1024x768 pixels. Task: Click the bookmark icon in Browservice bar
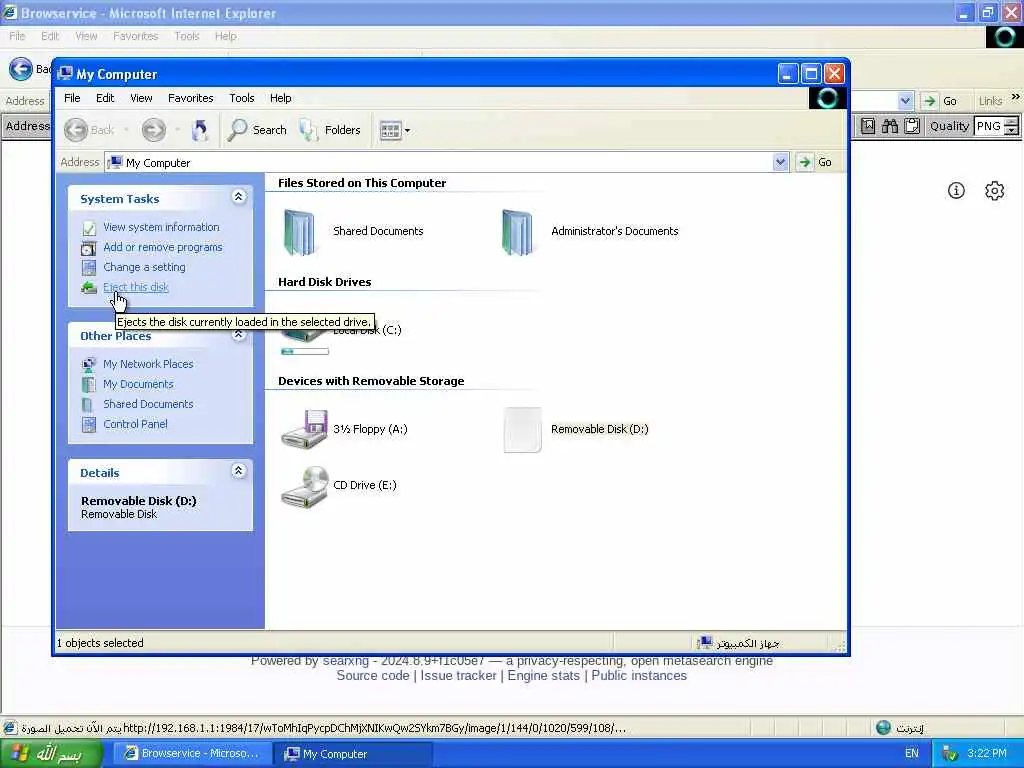point(867,126)
